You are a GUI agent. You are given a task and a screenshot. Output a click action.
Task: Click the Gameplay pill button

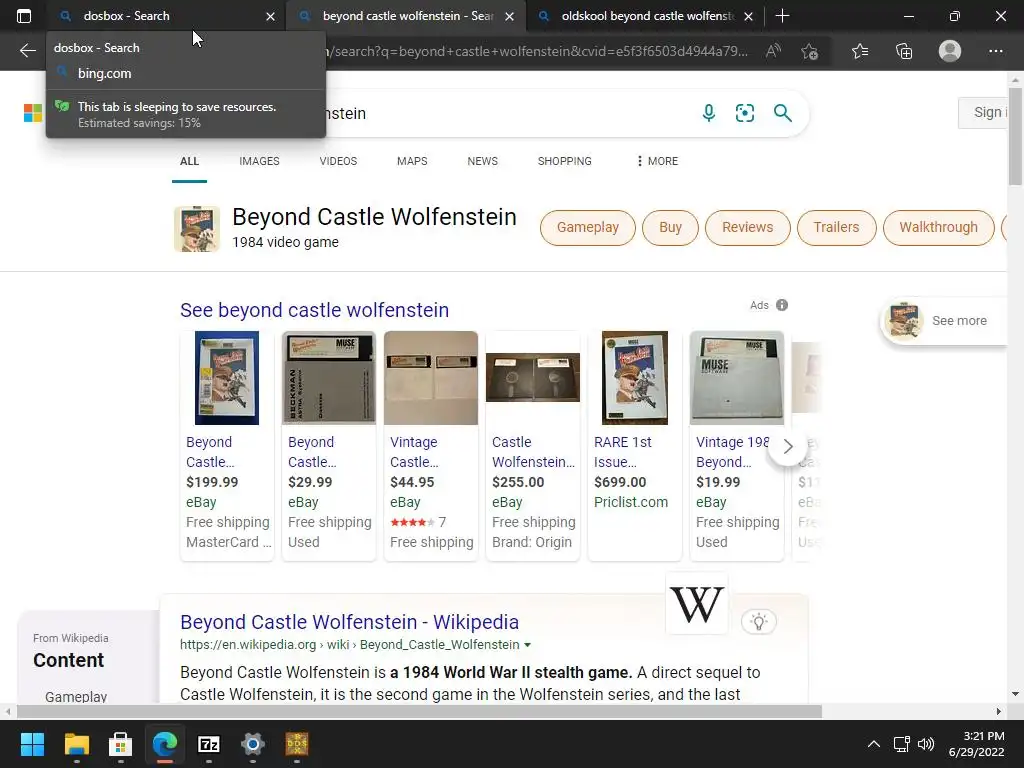point(588,227)
